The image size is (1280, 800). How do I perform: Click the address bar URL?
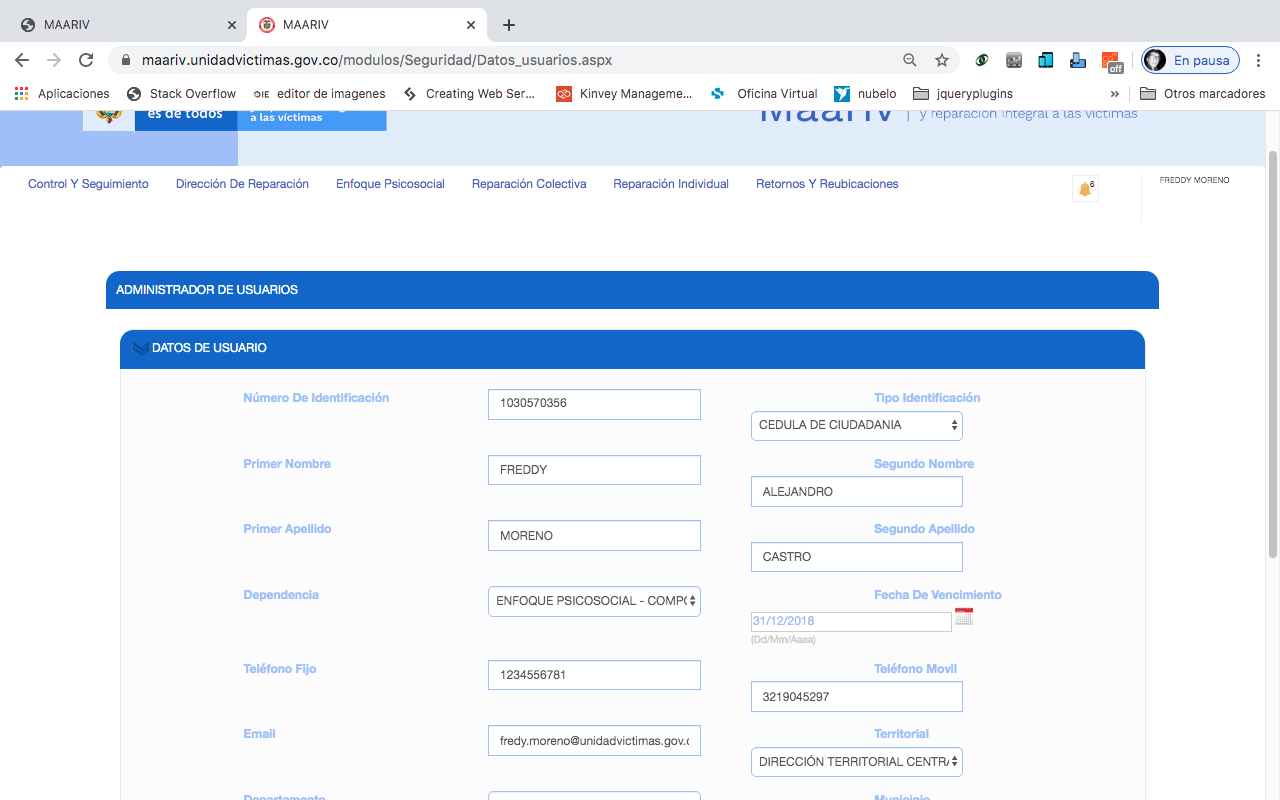pyautogui.click(x=377, y=60)
